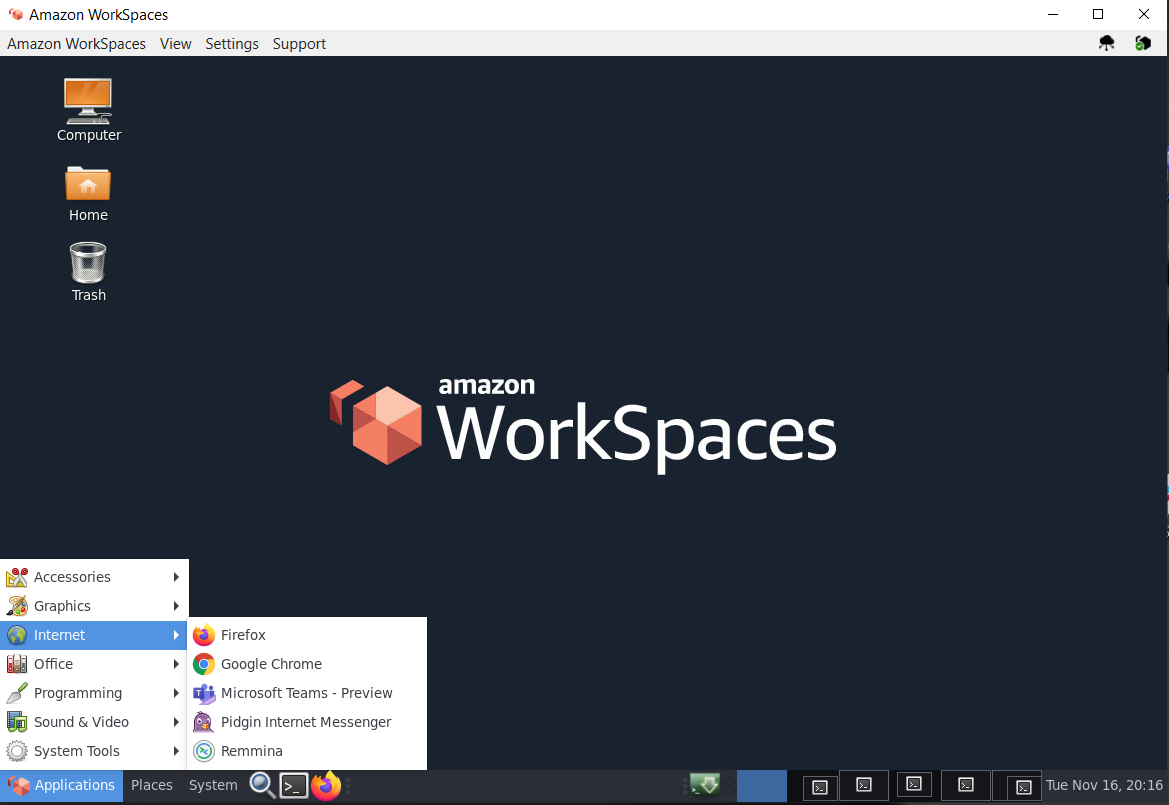This screenshot has height=805, width=1169.
Task: Open the Trash desktop icon
Action: click(88, 271)
